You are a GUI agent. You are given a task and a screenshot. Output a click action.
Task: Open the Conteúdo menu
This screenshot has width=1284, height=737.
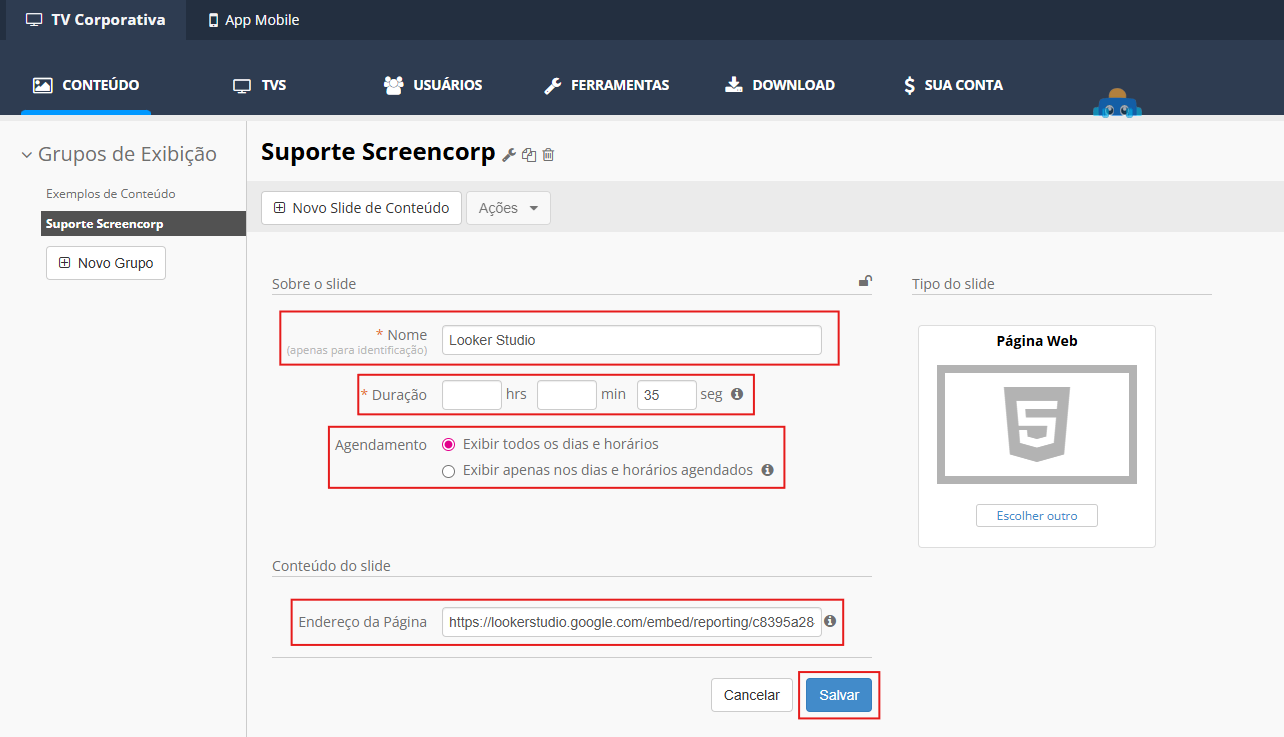86,85
